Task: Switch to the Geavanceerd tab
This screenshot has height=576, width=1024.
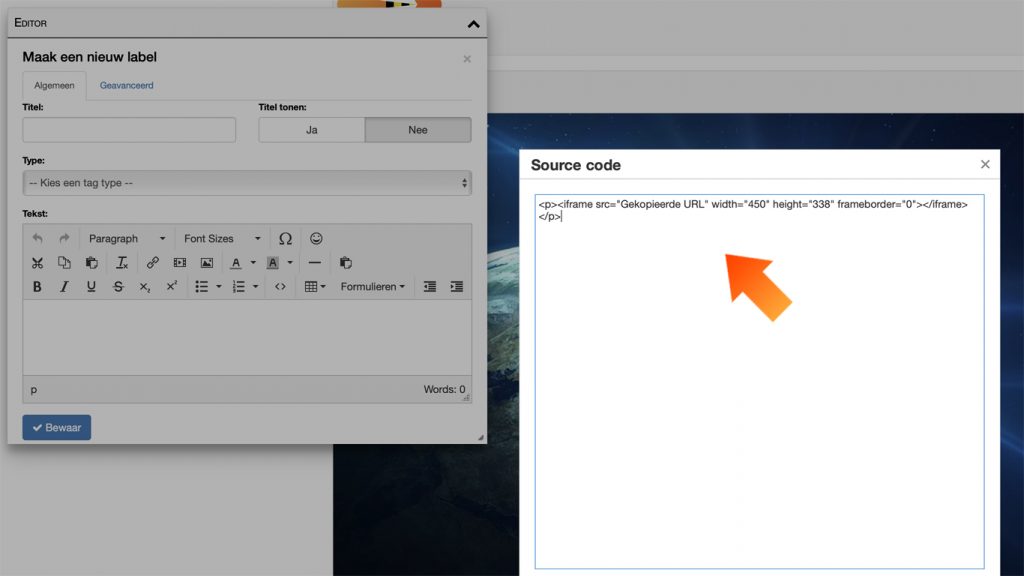Action: (x=127, y=86)
